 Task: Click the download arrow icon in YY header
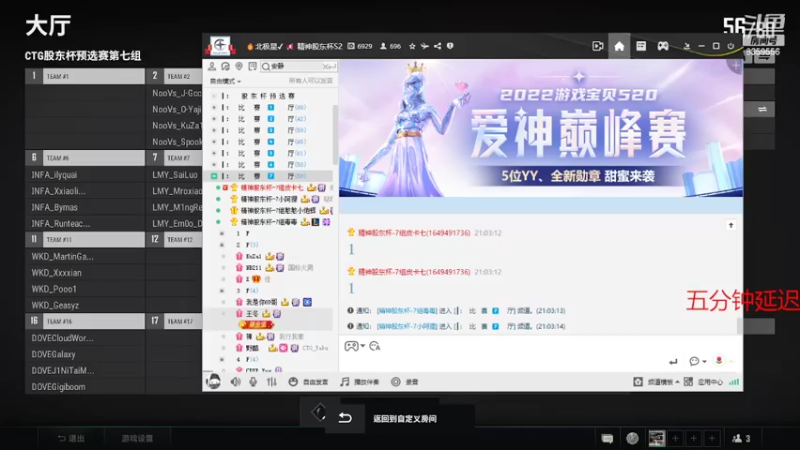(687, 46)
